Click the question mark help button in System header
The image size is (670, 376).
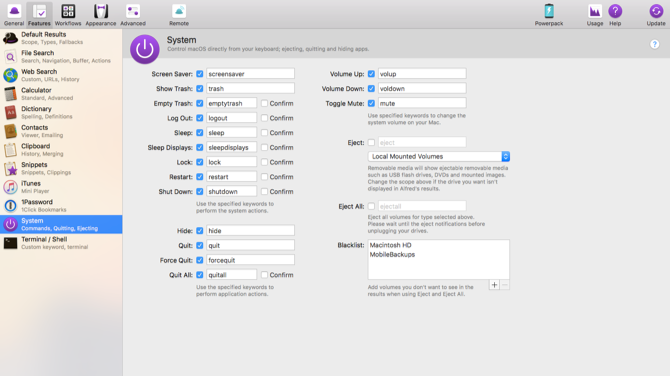coord(654,44)
